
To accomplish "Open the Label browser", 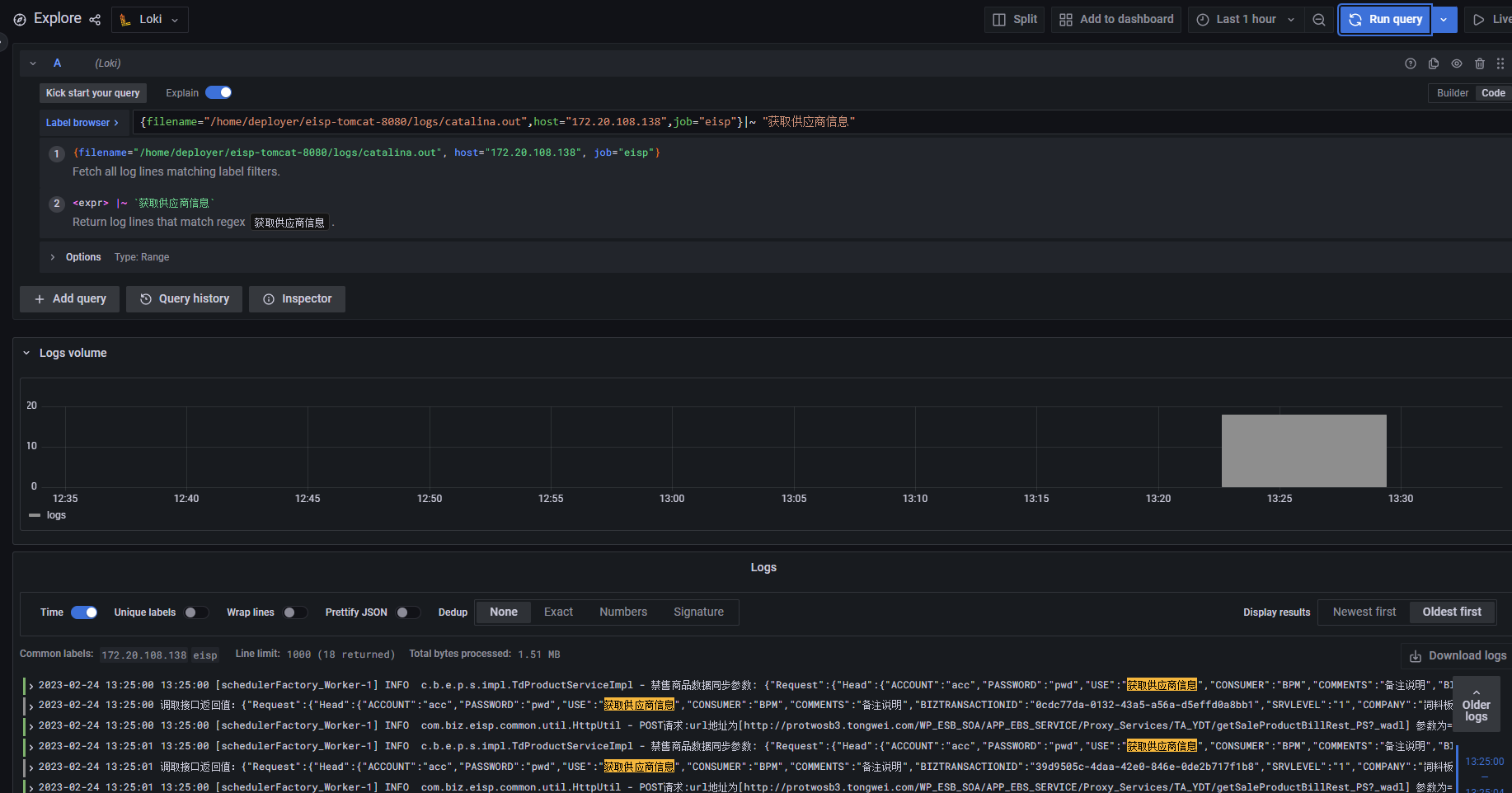I will (82, 123).
